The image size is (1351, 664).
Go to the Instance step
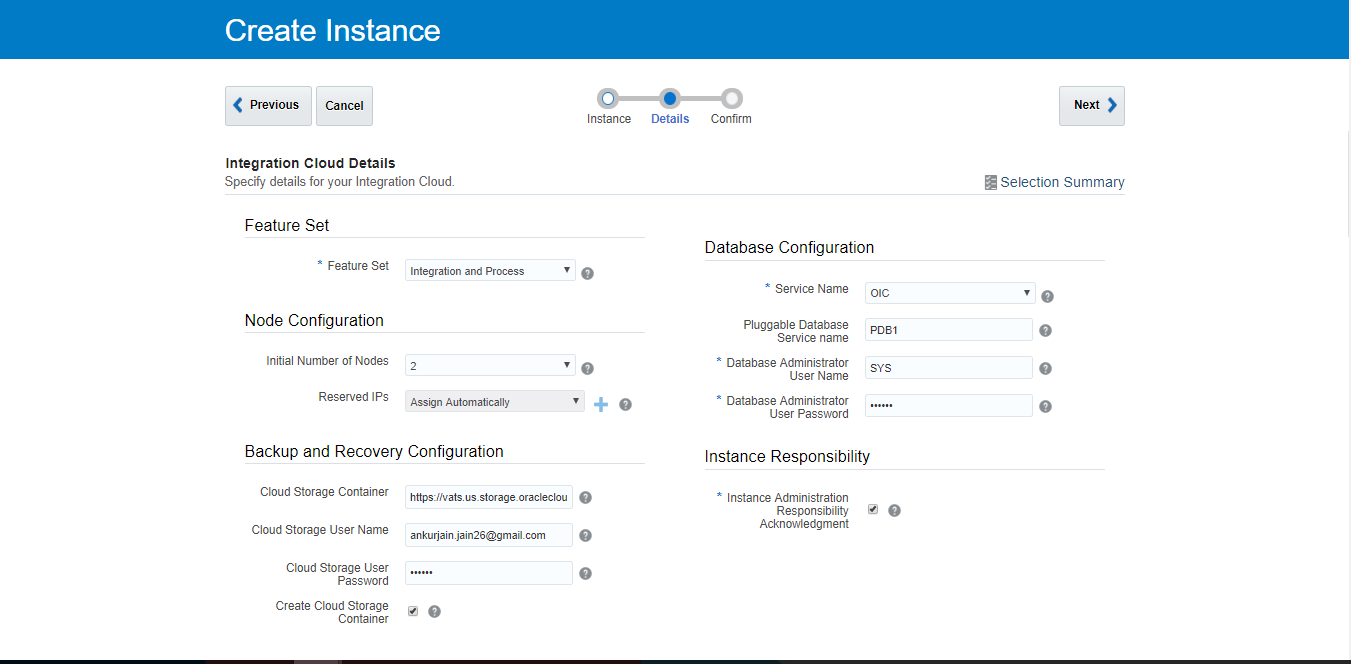[x=609, y=99]
